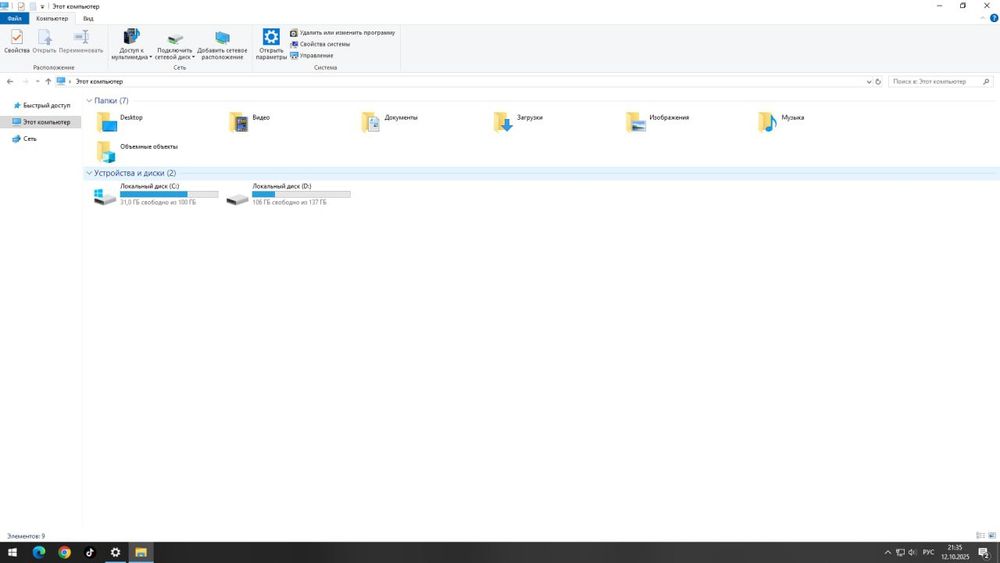Click the quick access properties checkmark icon
This screenshot has width=1000, height=563.
(20, 6)
